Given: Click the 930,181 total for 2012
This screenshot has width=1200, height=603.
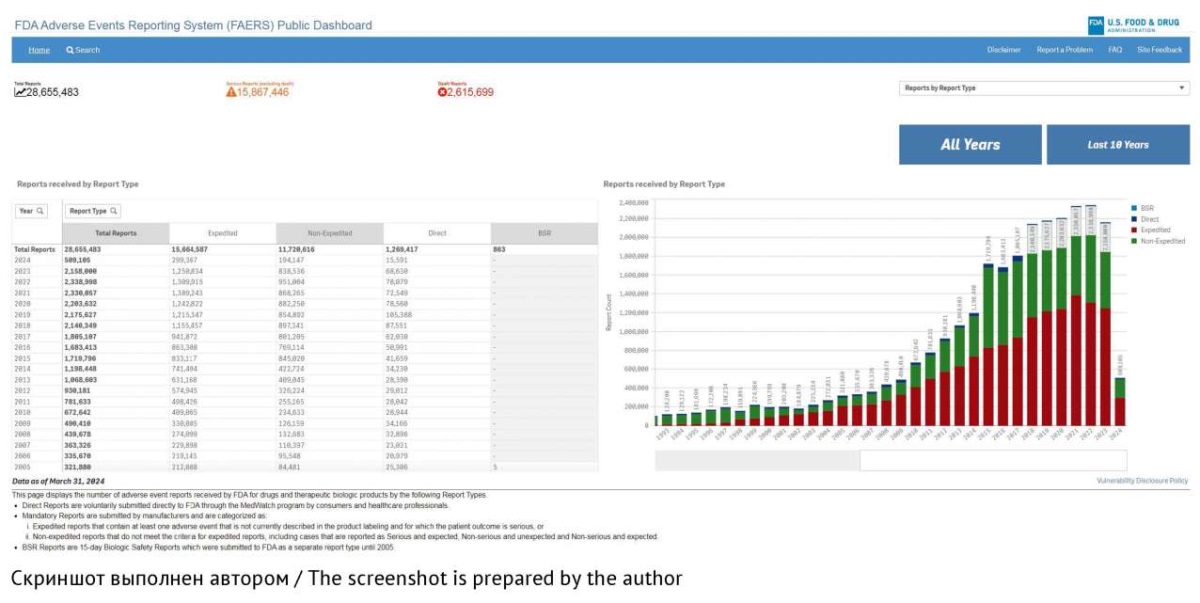Looking at the screenshot, I should pyautogui.click(x=78, y=391).
